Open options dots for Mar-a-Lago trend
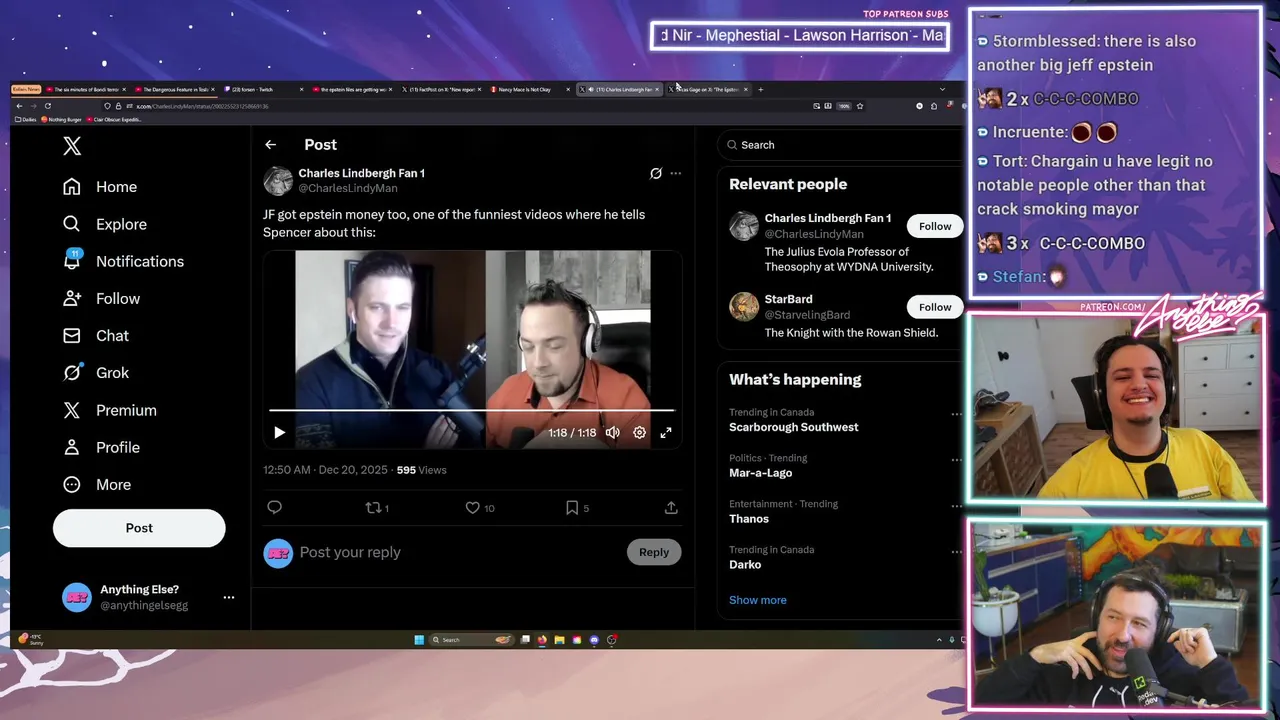The width and height of the screenshot is (1280, 720). click(x=956, y=460)
